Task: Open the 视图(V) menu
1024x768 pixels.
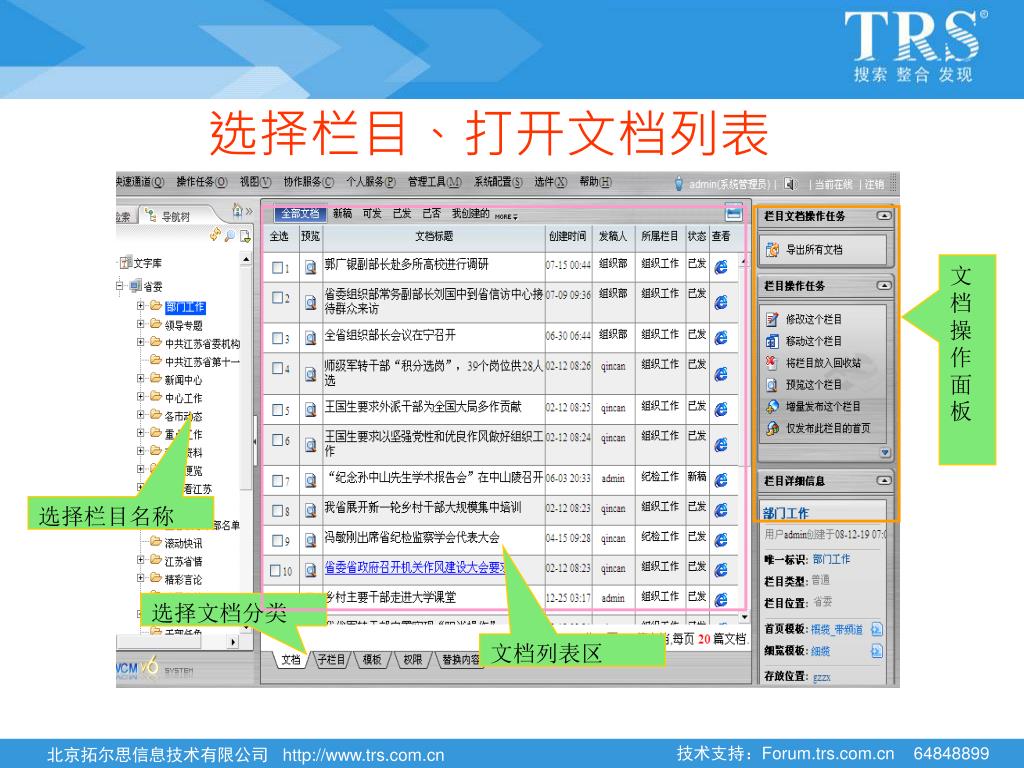Action: [255, 182]
